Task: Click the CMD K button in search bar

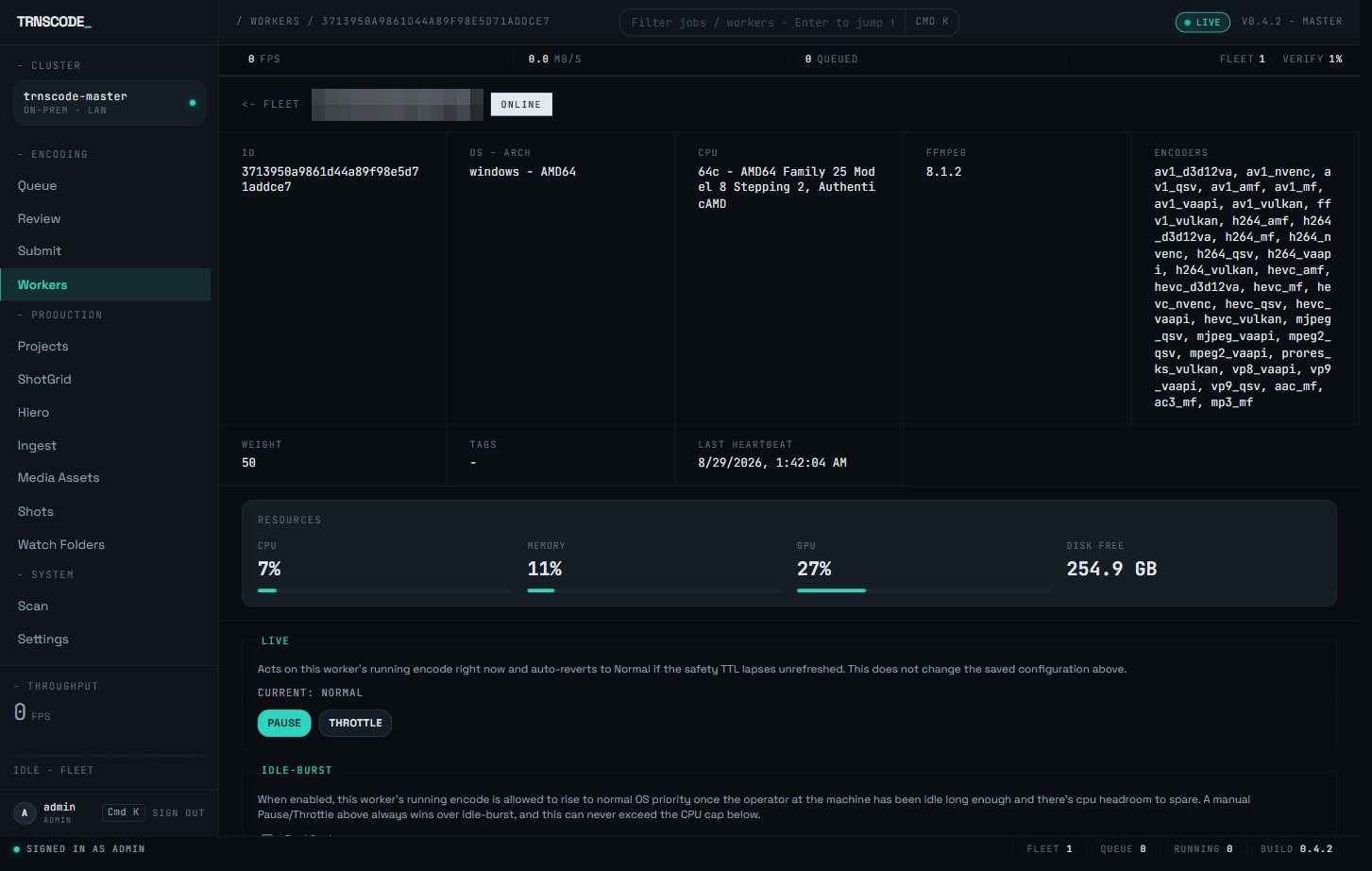Action: 932,22
